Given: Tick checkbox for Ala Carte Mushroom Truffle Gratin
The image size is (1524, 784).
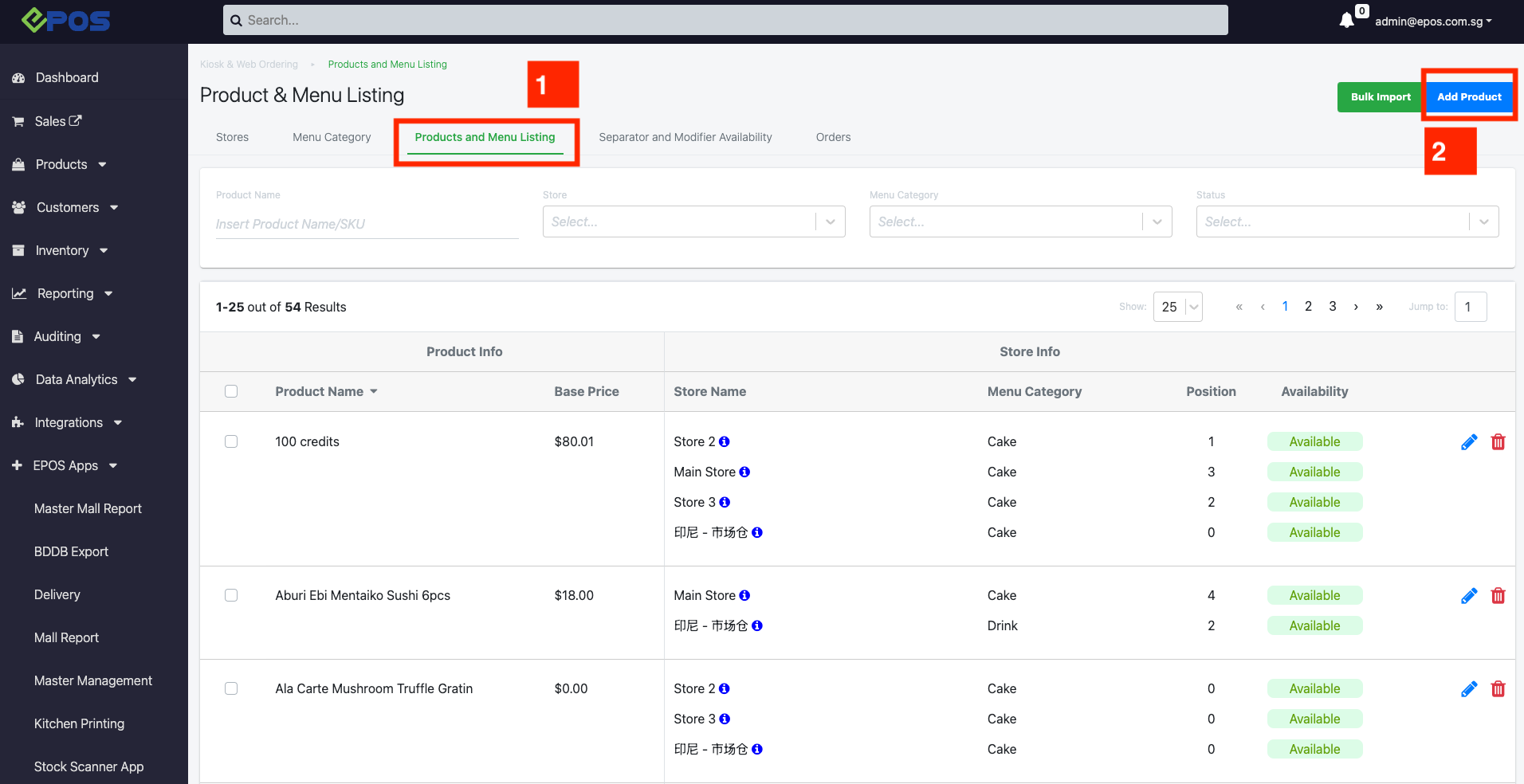Looking at the screenshot, I should pos(231,688).
